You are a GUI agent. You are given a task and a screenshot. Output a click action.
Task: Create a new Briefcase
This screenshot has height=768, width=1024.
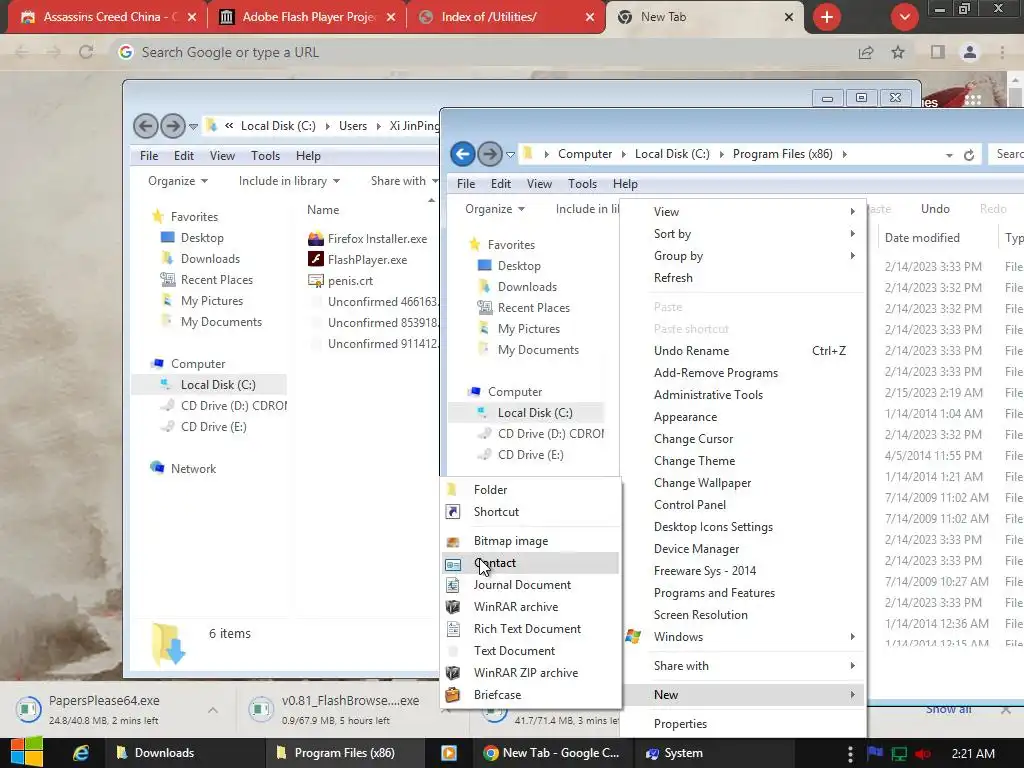click(530, 695)
